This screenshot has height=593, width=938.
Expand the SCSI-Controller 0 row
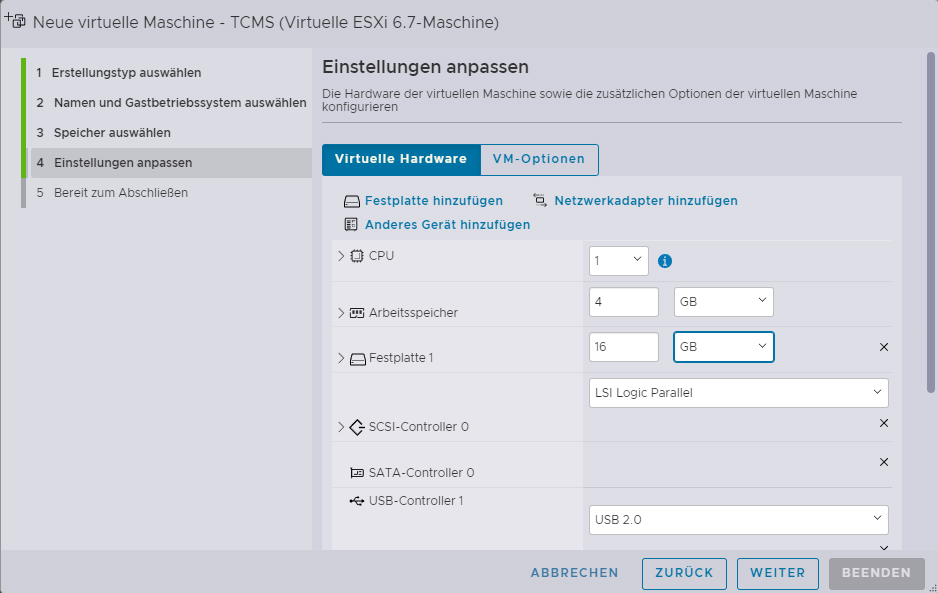[341, 427]
